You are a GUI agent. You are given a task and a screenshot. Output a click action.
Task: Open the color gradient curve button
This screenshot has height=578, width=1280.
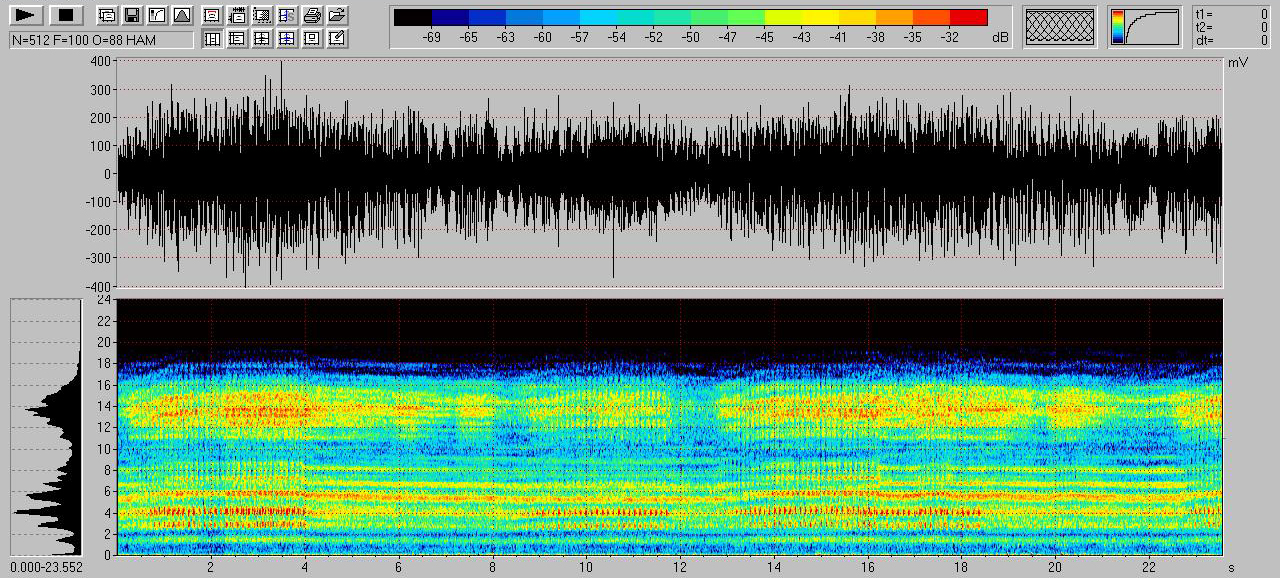click(x=1145, y=27)
